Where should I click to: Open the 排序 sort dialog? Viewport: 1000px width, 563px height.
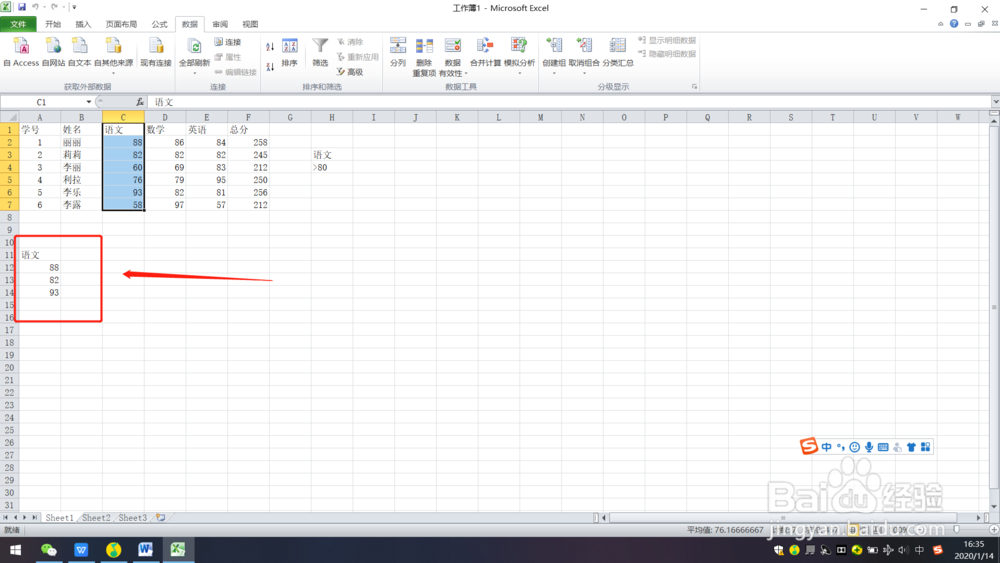click(x=290, y=52)
